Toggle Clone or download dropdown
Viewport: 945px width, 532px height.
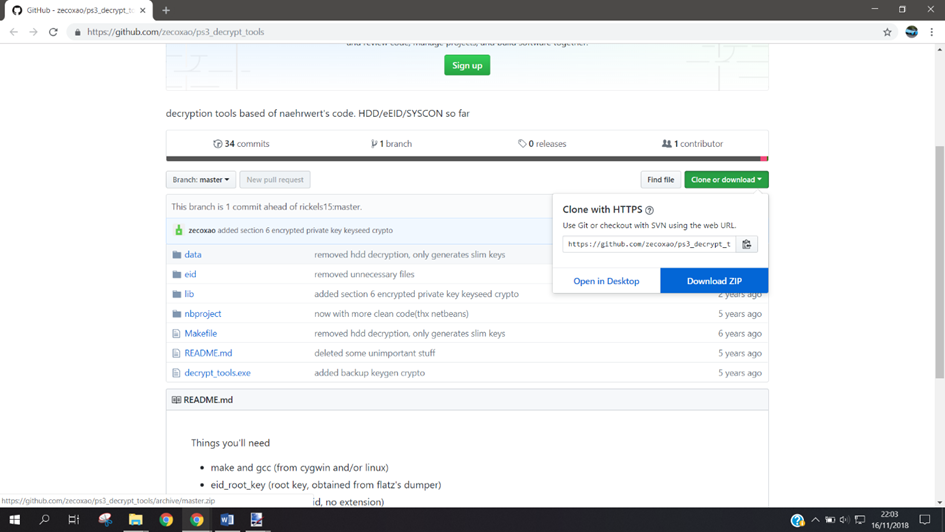click(x=726, y=180)
